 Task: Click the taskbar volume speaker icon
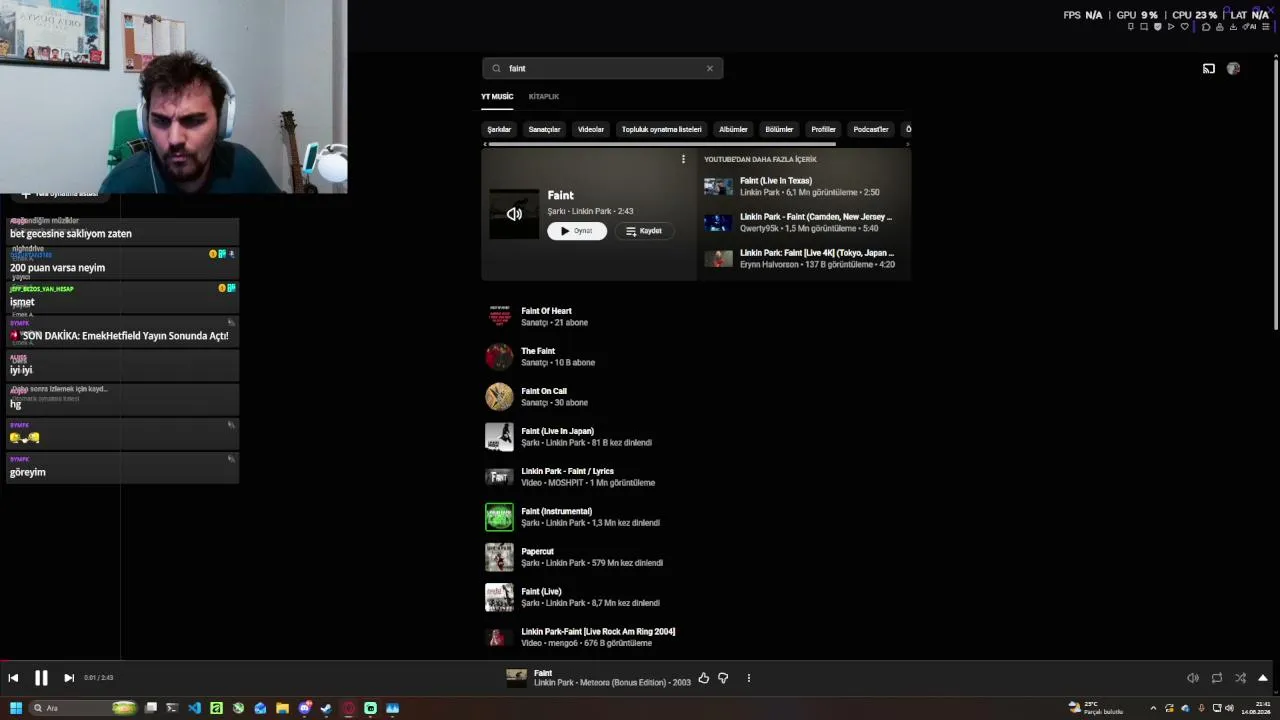pyautogui.click(x=1229, y=708)
